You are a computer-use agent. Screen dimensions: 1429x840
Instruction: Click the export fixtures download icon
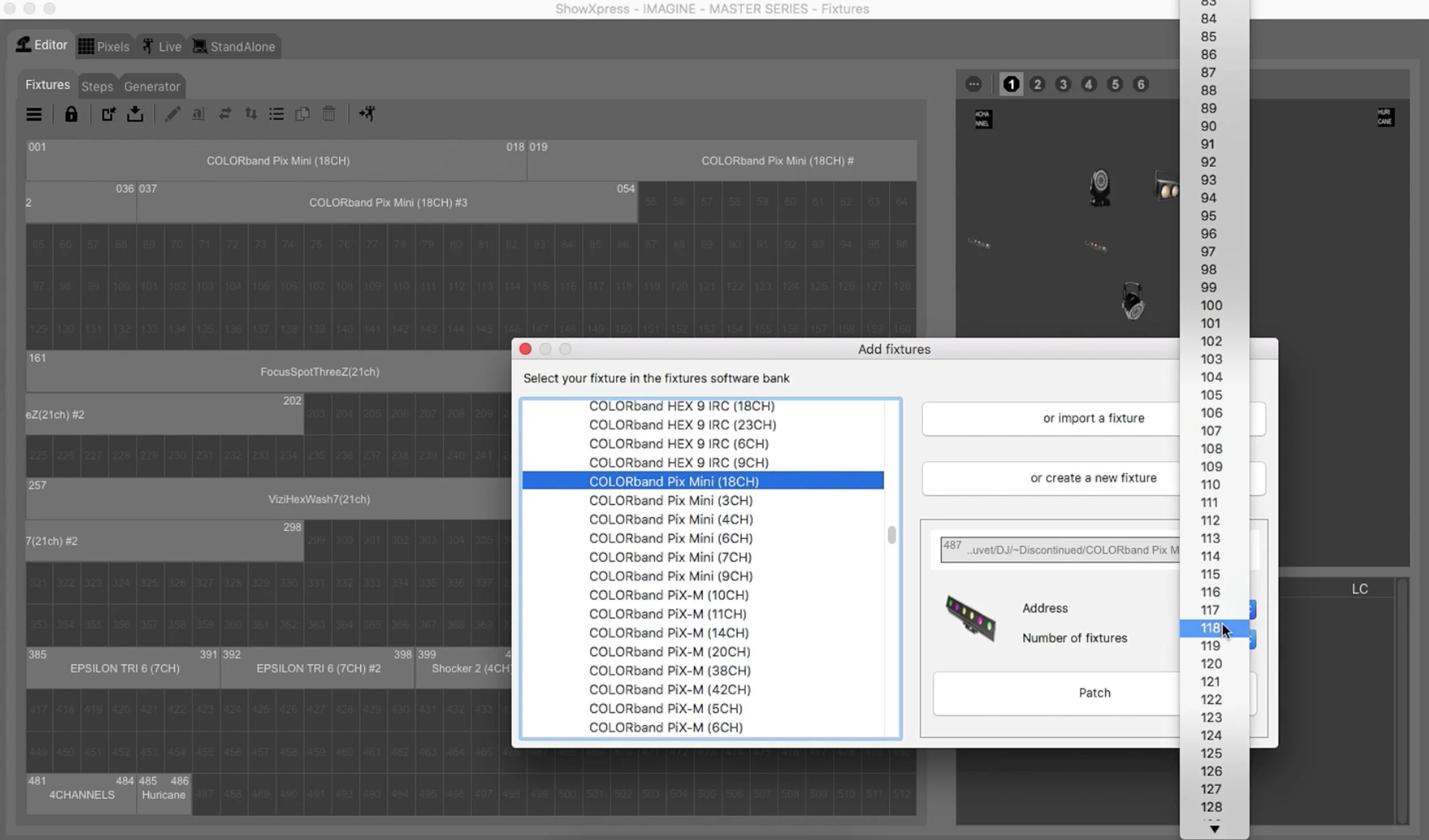(x=135, y=114)
